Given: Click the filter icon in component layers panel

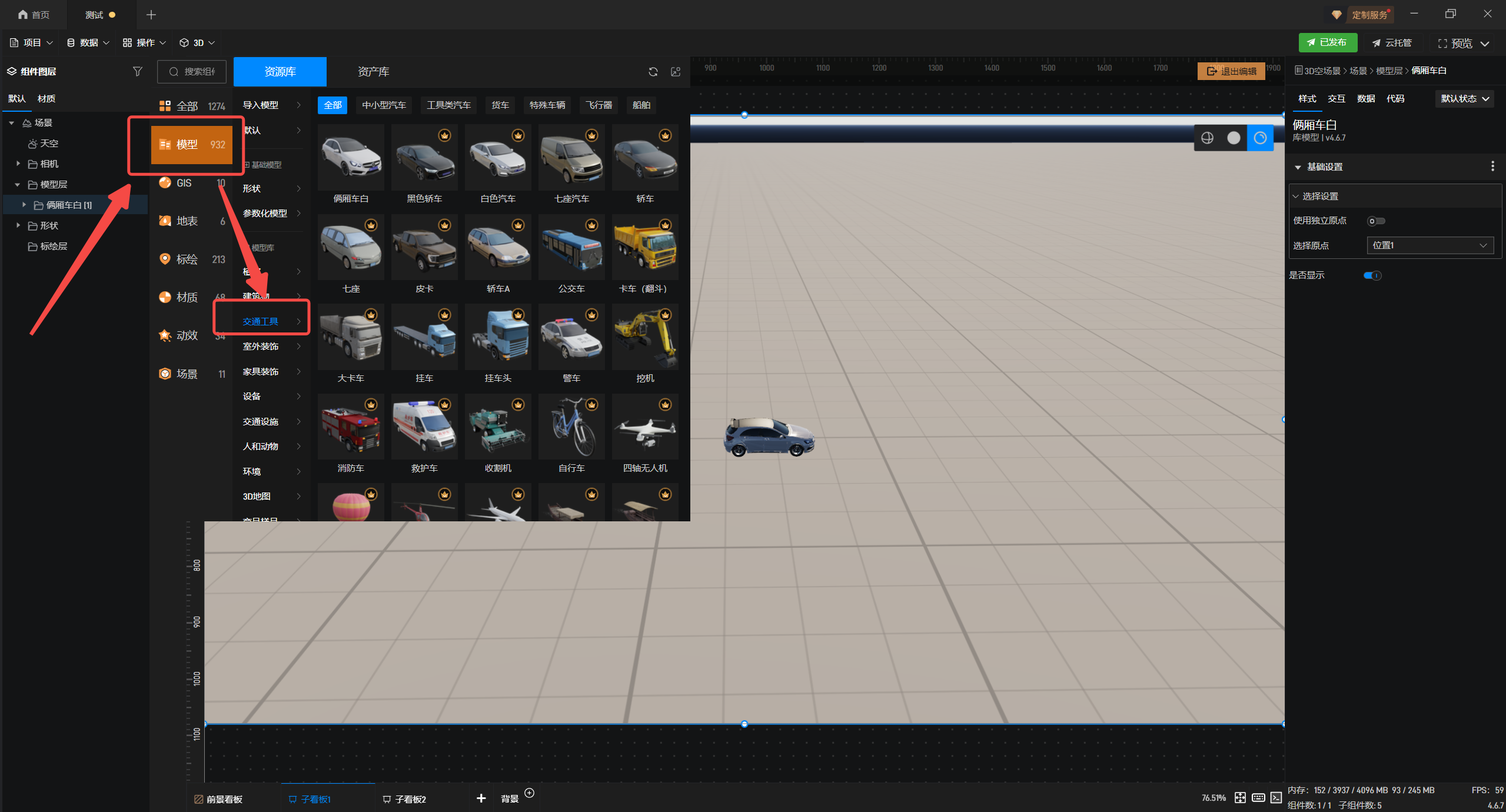Looking at the screenshot, I should 137,71.
